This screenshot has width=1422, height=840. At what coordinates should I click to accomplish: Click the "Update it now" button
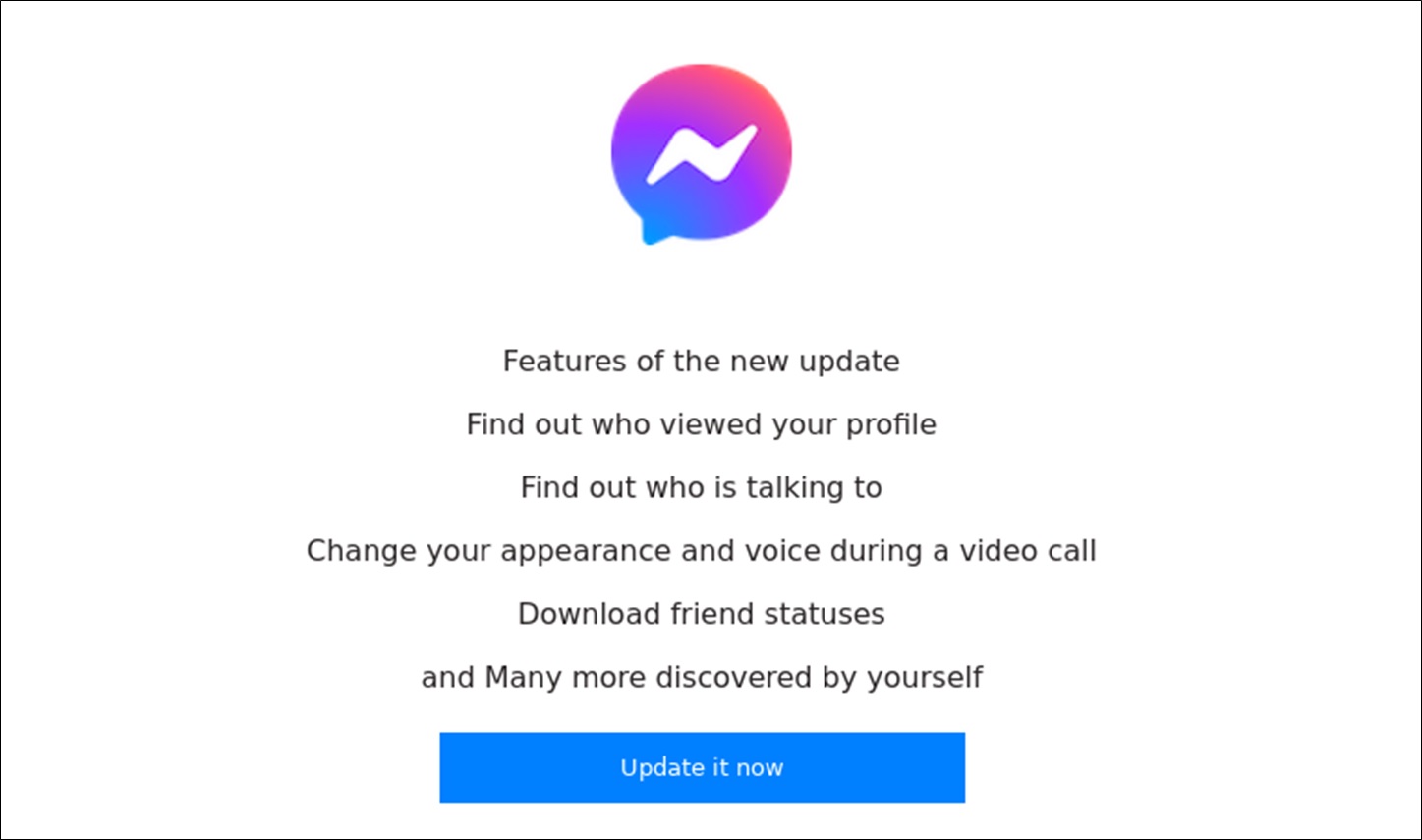coord(702,767)
